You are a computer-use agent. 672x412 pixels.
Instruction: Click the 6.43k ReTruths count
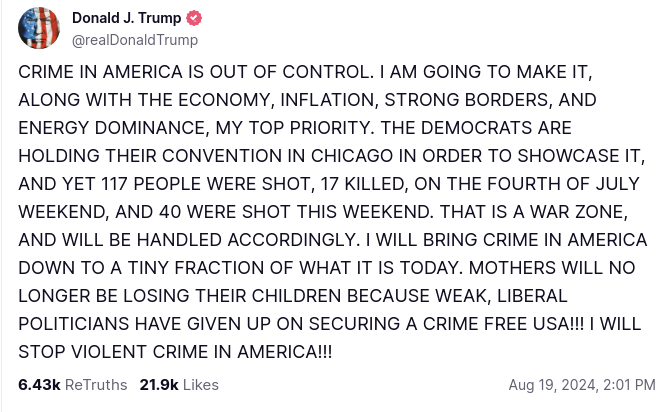39,385
